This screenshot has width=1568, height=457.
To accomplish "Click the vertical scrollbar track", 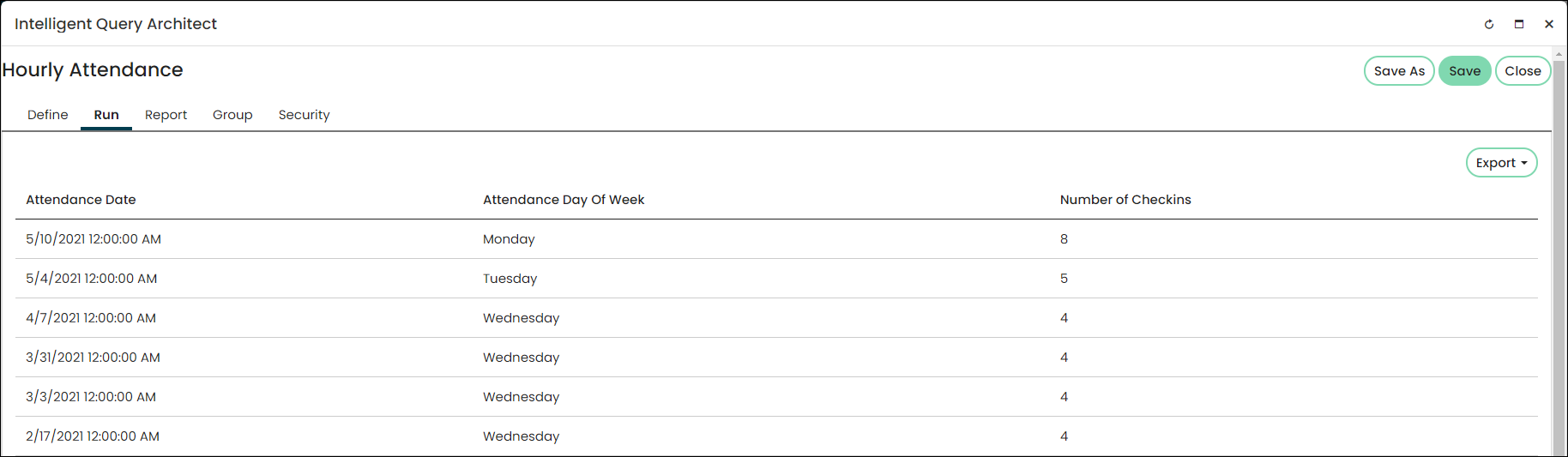I will [1559, 257].
